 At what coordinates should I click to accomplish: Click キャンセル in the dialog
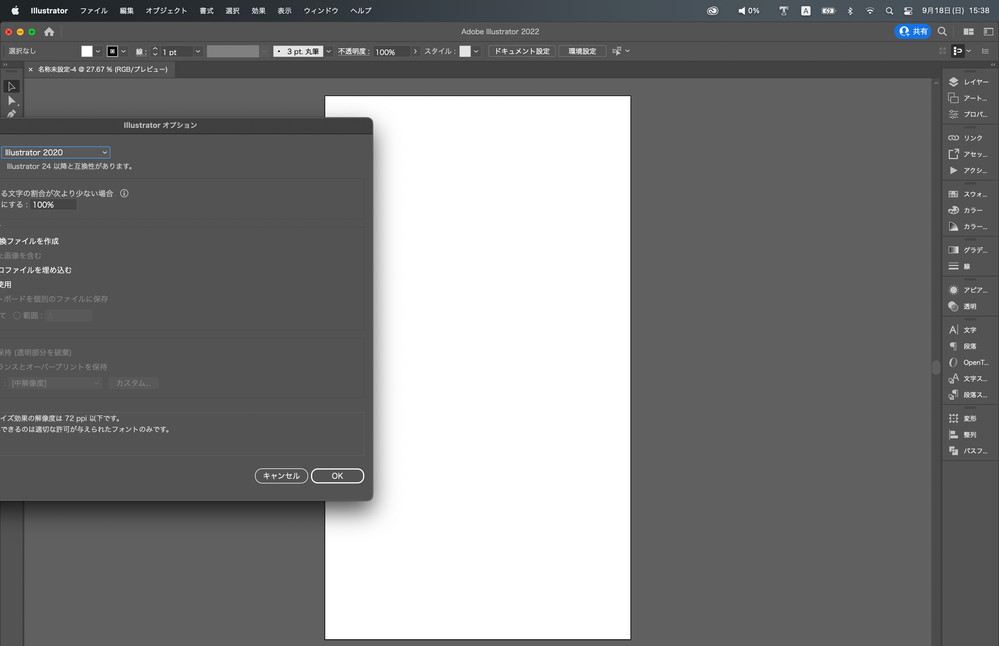pos(281,476)
